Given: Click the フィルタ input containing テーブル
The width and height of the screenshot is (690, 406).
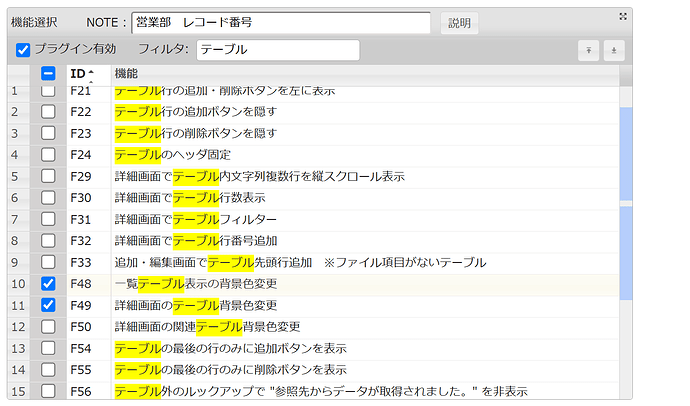Looking at the screenshot, I should pos(277,49).
